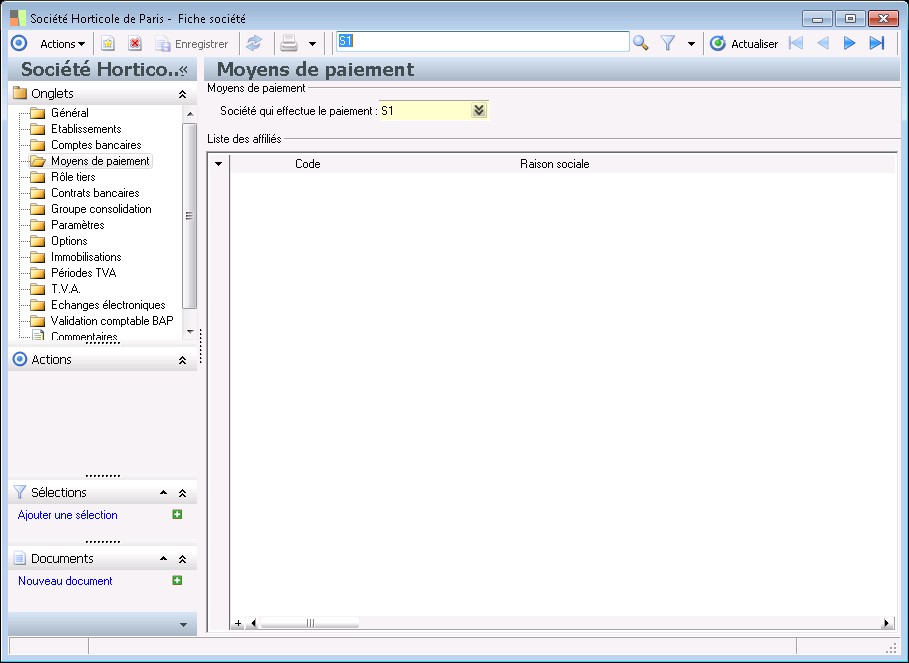This screenshot has width=909, height=663.
Task: Click green plus beside Ajouter une sélection
Action: pos(177,515)
